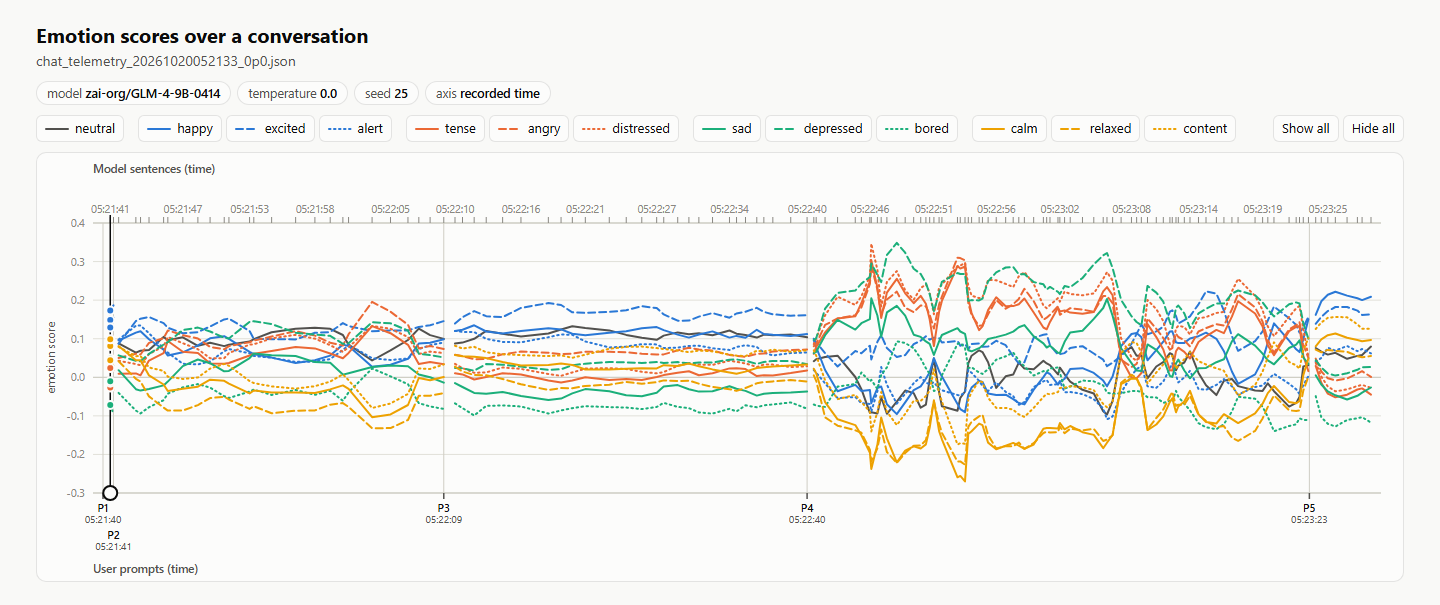Click the 05:23:25 time tick label
The width and height of the screenshot is (1440, 605).
(x=1328, y=209)
